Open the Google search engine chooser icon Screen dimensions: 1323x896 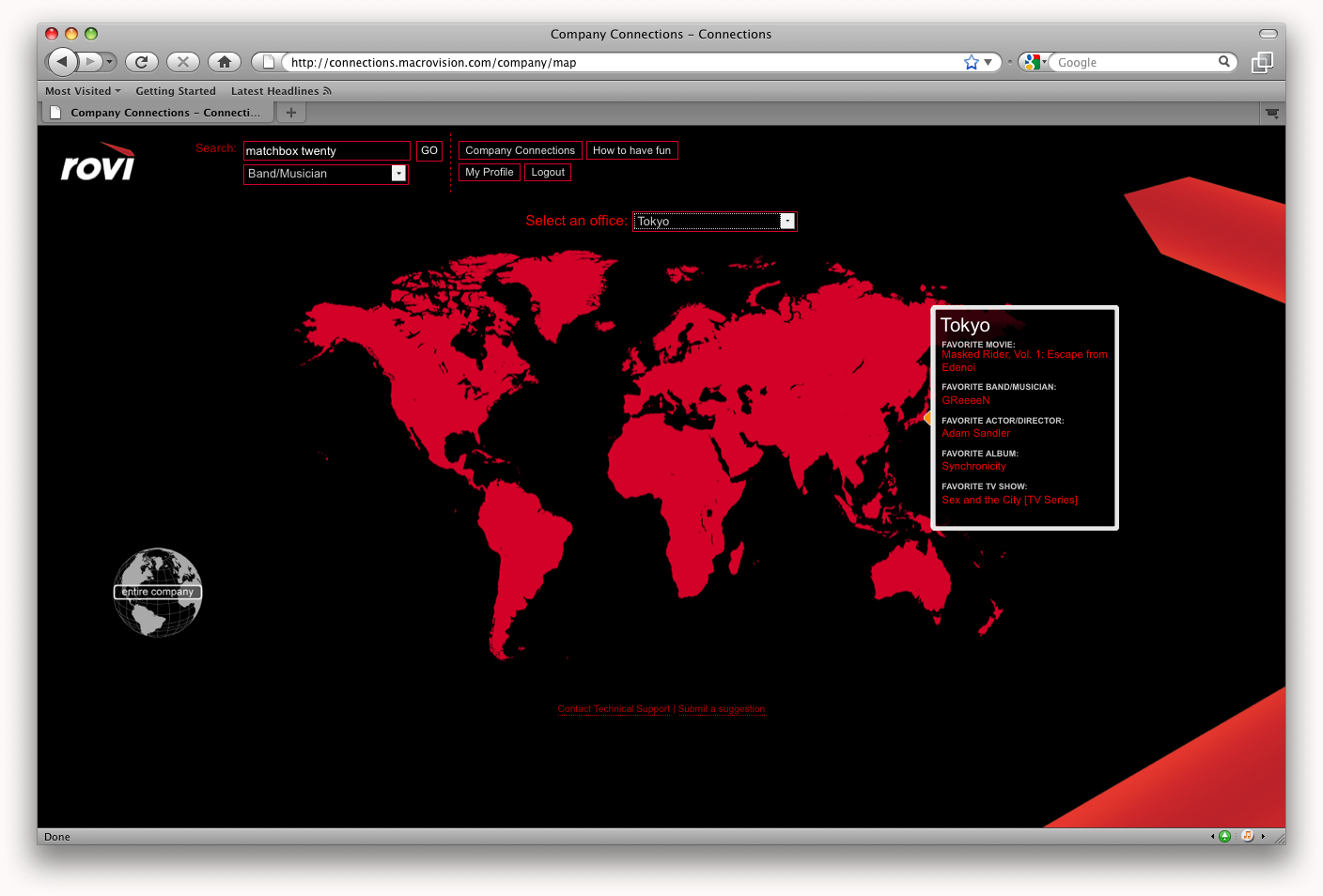(x=1035, y=62)
